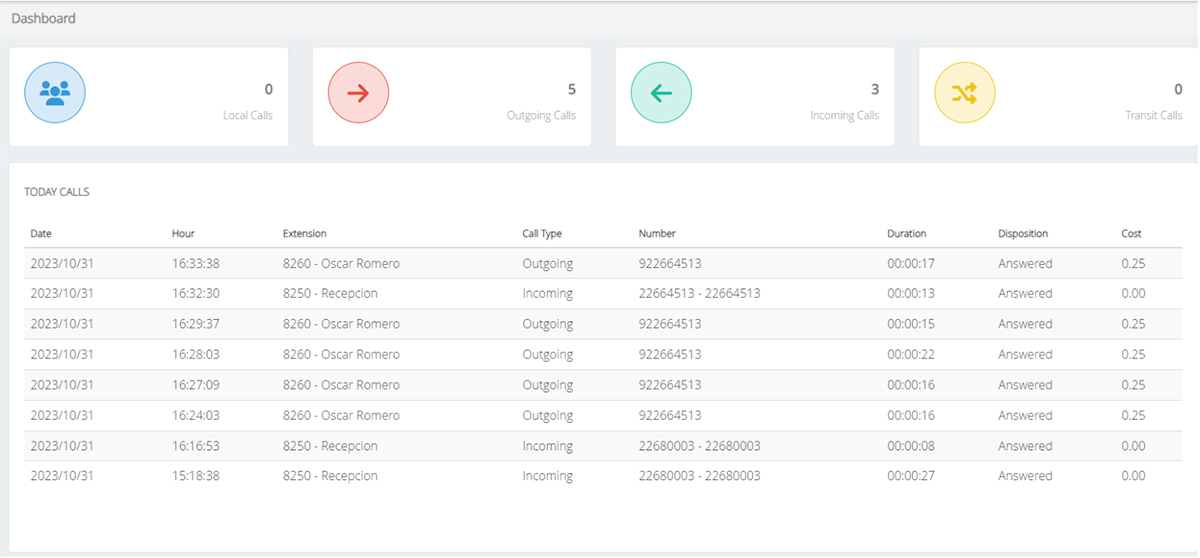Click duration 00:00:08 cell

coord(911,446)
